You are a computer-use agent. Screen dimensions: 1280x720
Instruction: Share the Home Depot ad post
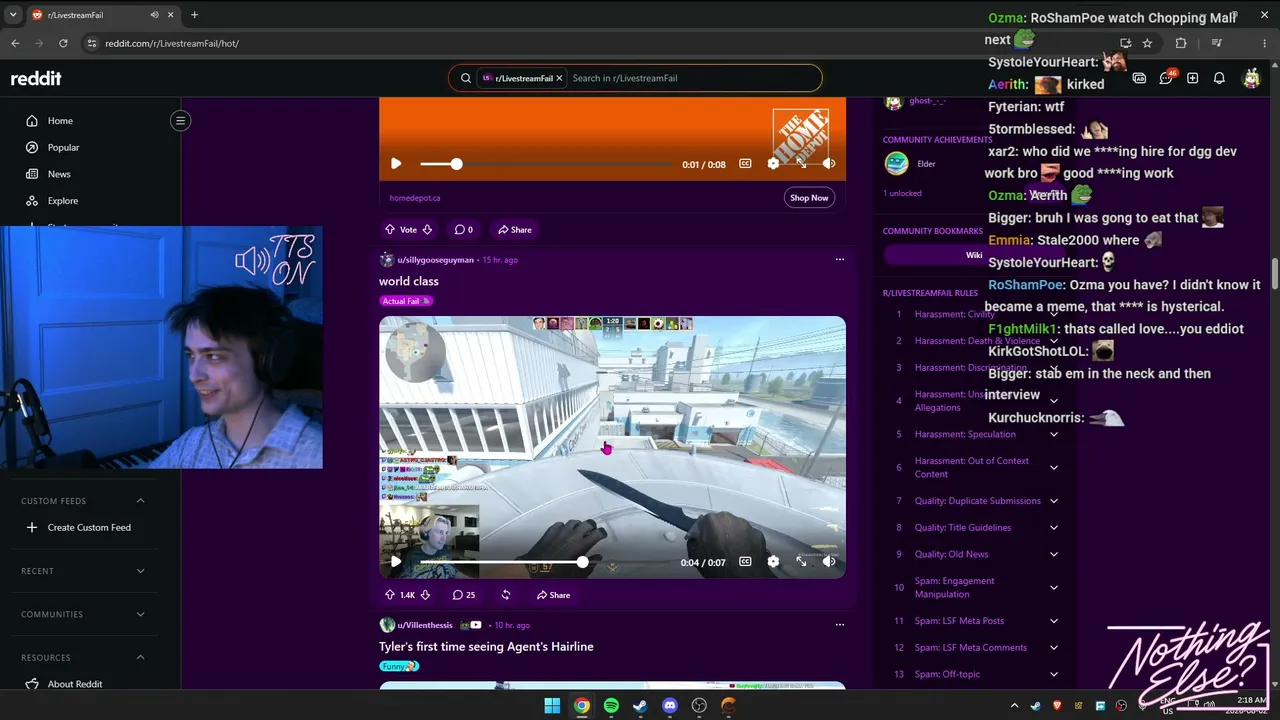(515, 230)
